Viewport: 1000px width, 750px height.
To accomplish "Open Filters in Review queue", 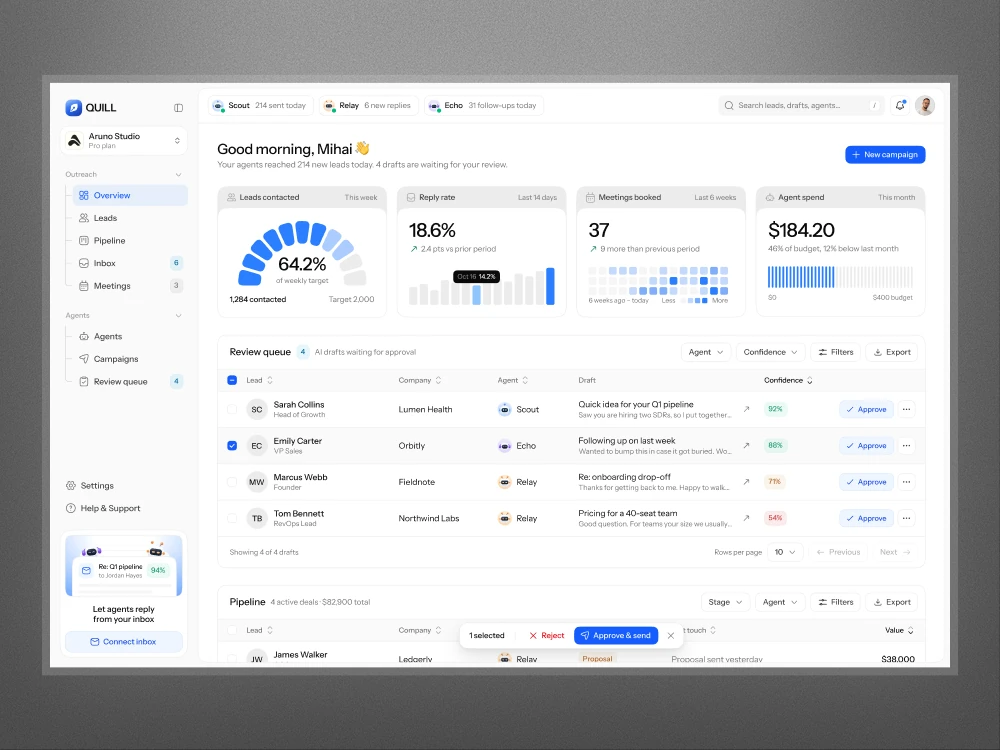I will (x=835, y=352).
